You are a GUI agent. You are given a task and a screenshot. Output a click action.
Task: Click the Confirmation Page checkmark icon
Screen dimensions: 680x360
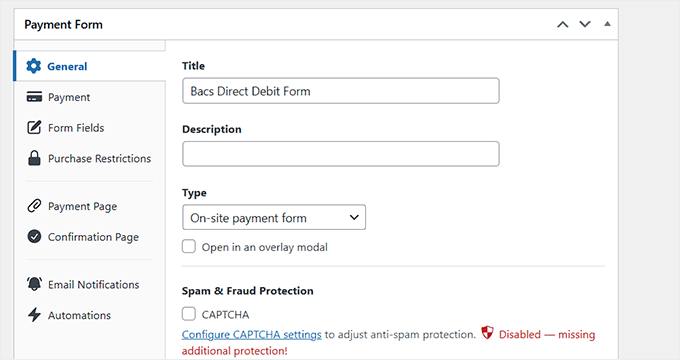[x=34, y=236]
